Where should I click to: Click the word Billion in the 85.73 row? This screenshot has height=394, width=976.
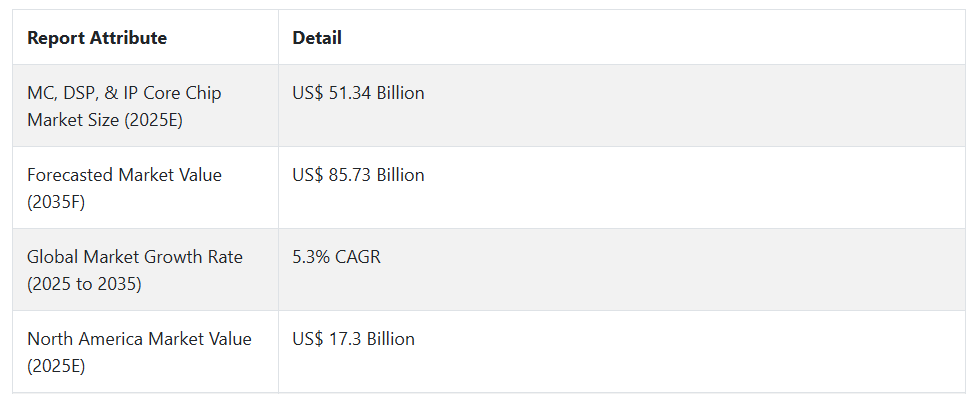click(400, 175)
